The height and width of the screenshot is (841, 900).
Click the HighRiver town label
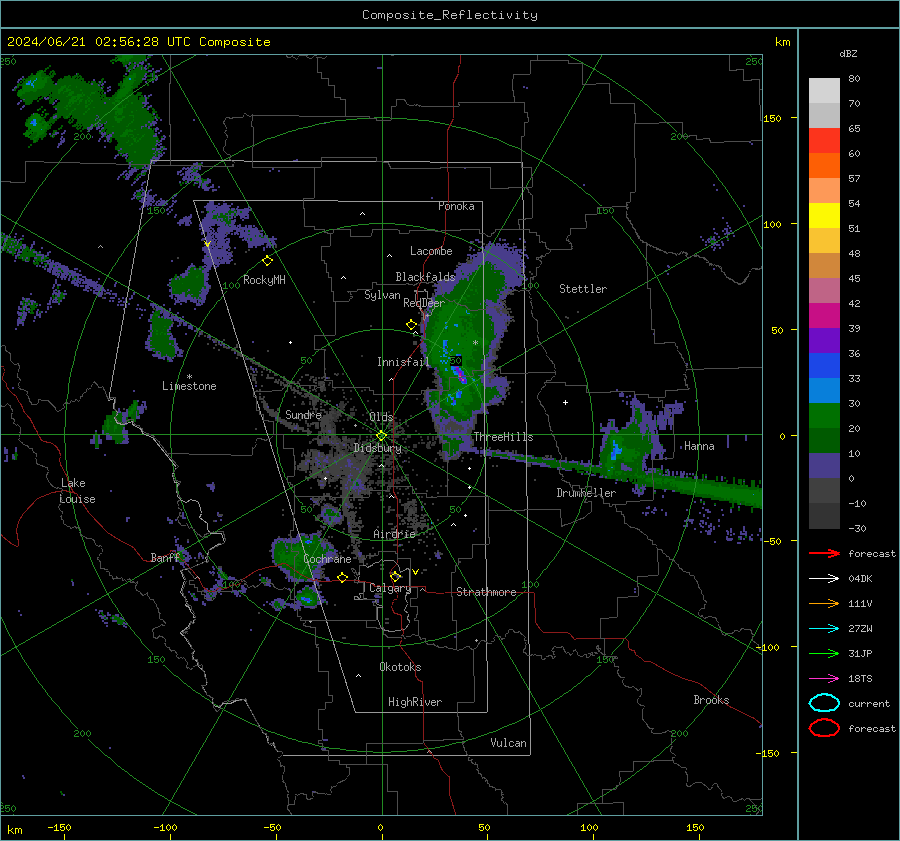pos(415,702)
